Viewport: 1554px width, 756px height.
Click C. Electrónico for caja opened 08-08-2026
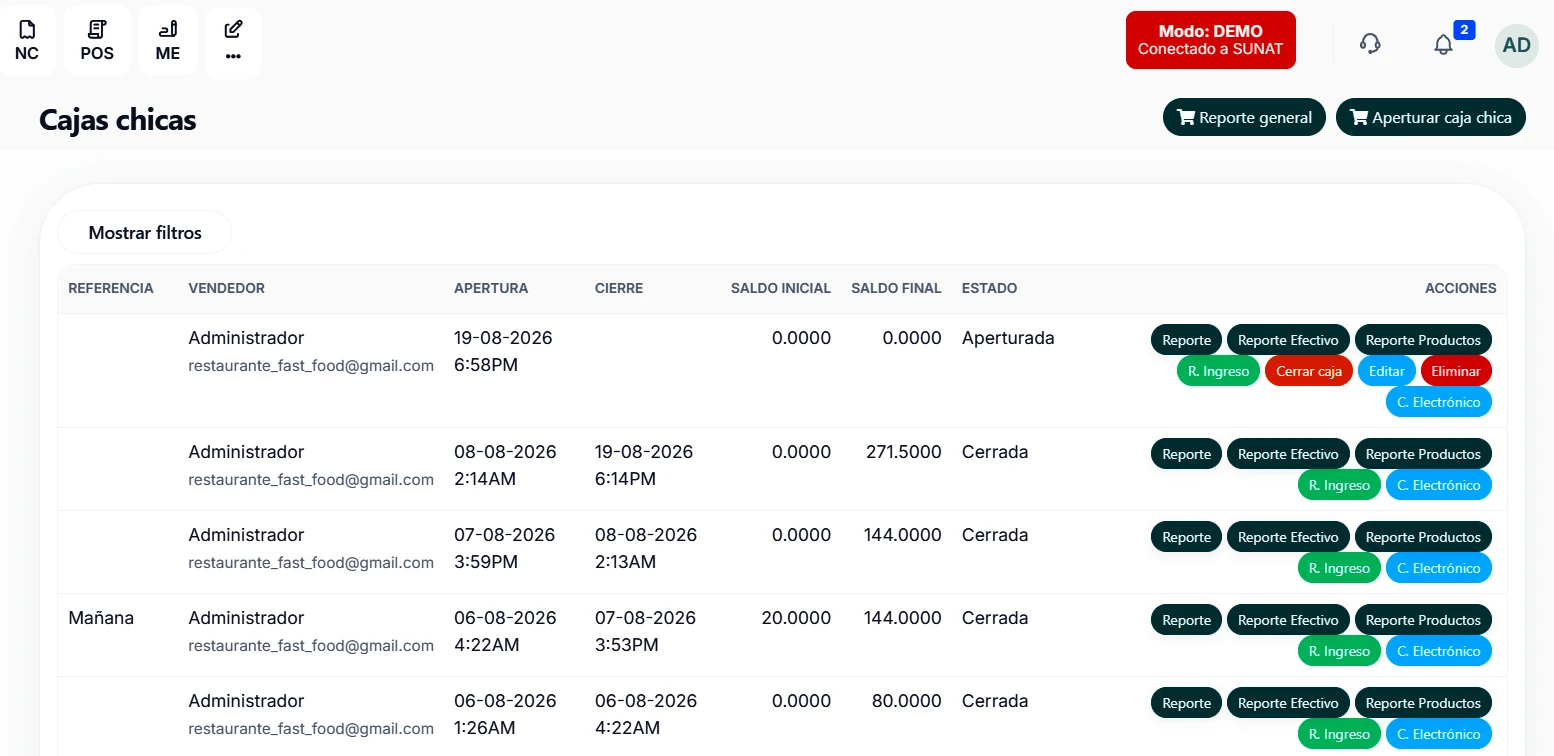(1439, 485)
